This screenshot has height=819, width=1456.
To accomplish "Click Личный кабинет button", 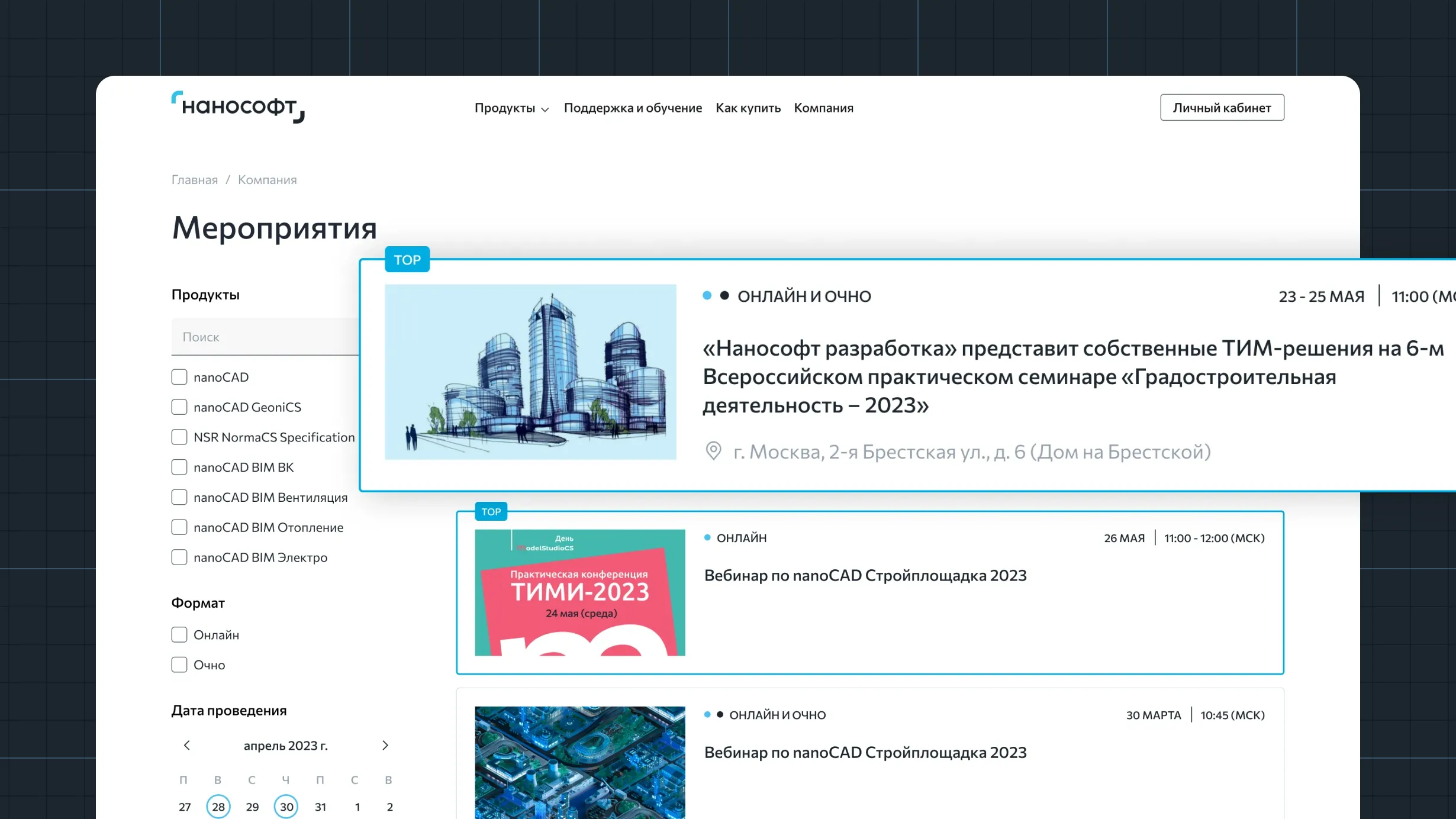I will (1222, 108).
